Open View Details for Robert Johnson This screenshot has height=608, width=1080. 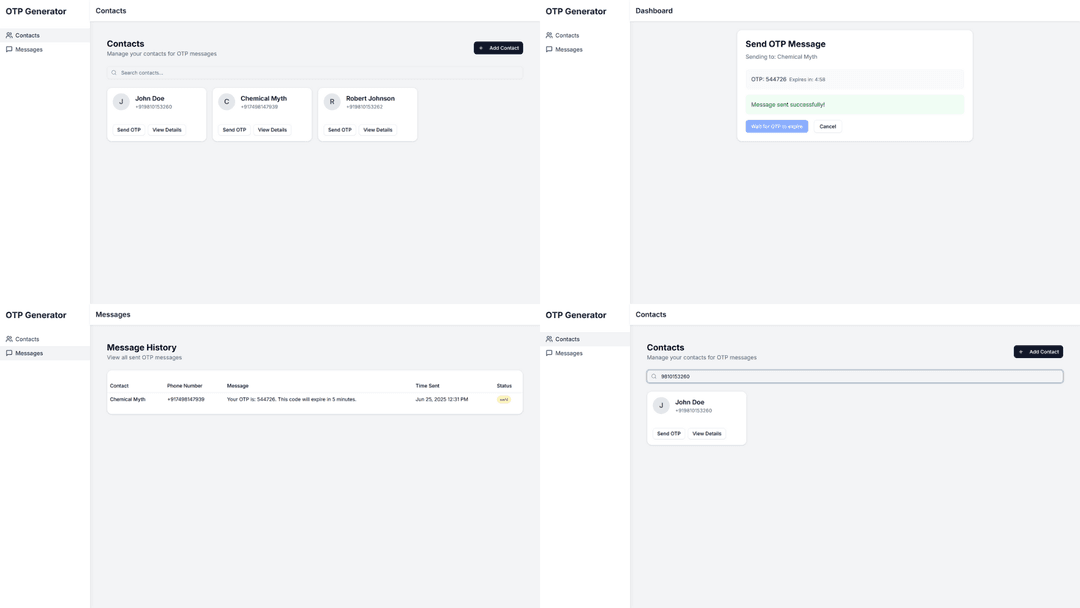[x=377, y=130]
